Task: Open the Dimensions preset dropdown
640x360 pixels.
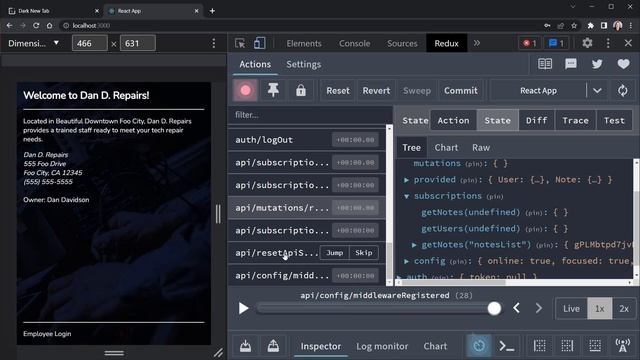Action: tap(33, 43)
